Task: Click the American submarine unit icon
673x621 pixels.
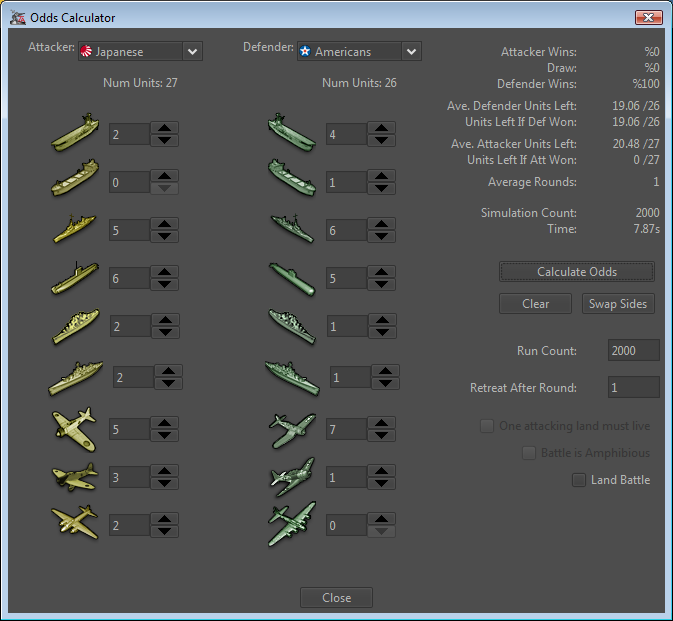Action: coord(292,279)
